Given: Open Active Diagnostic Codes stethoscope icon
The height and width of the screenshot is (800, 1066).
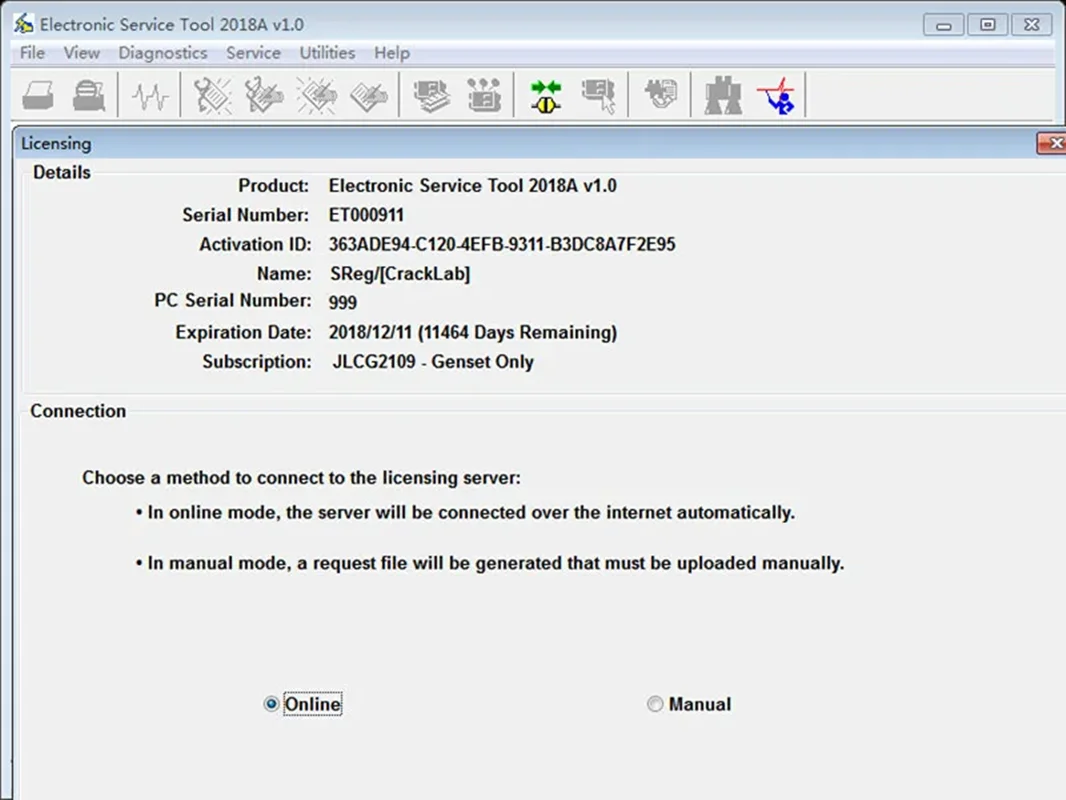Looking at the screenshot, I should tap(213, 95).
